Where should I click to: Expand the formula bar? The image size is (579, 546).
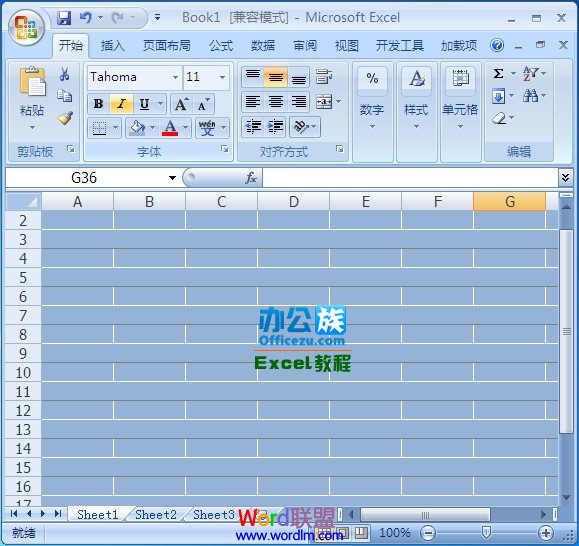point(565,178)
